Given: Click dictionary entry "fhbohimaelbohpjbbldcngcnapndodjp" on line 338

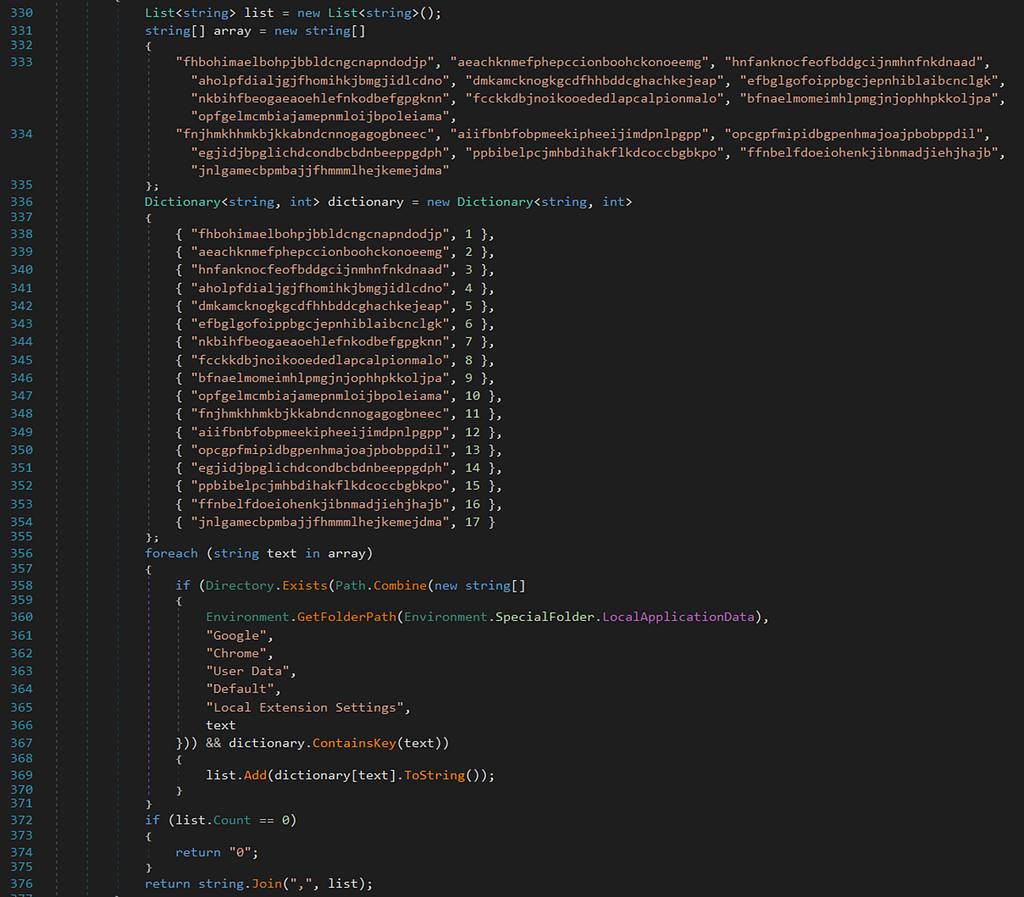Looking at the screenshot, I should click(x=320, y=234).
